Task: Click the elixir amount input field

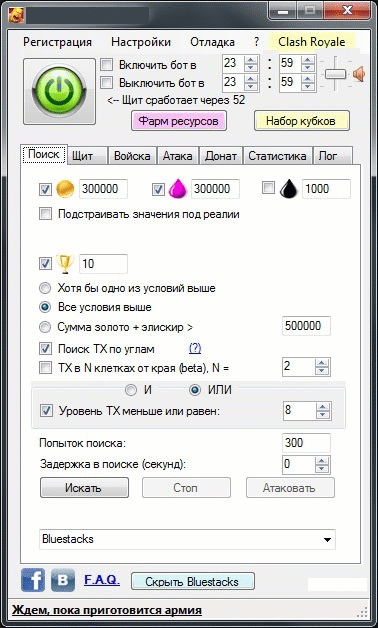Action: 215,189
